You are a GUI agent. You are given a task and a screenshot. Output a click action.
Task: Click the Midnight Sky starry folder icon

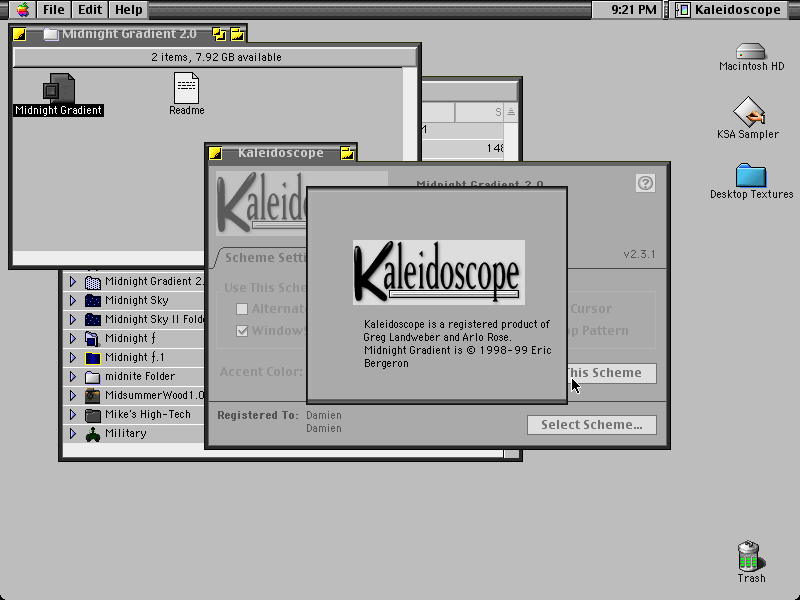92,301
